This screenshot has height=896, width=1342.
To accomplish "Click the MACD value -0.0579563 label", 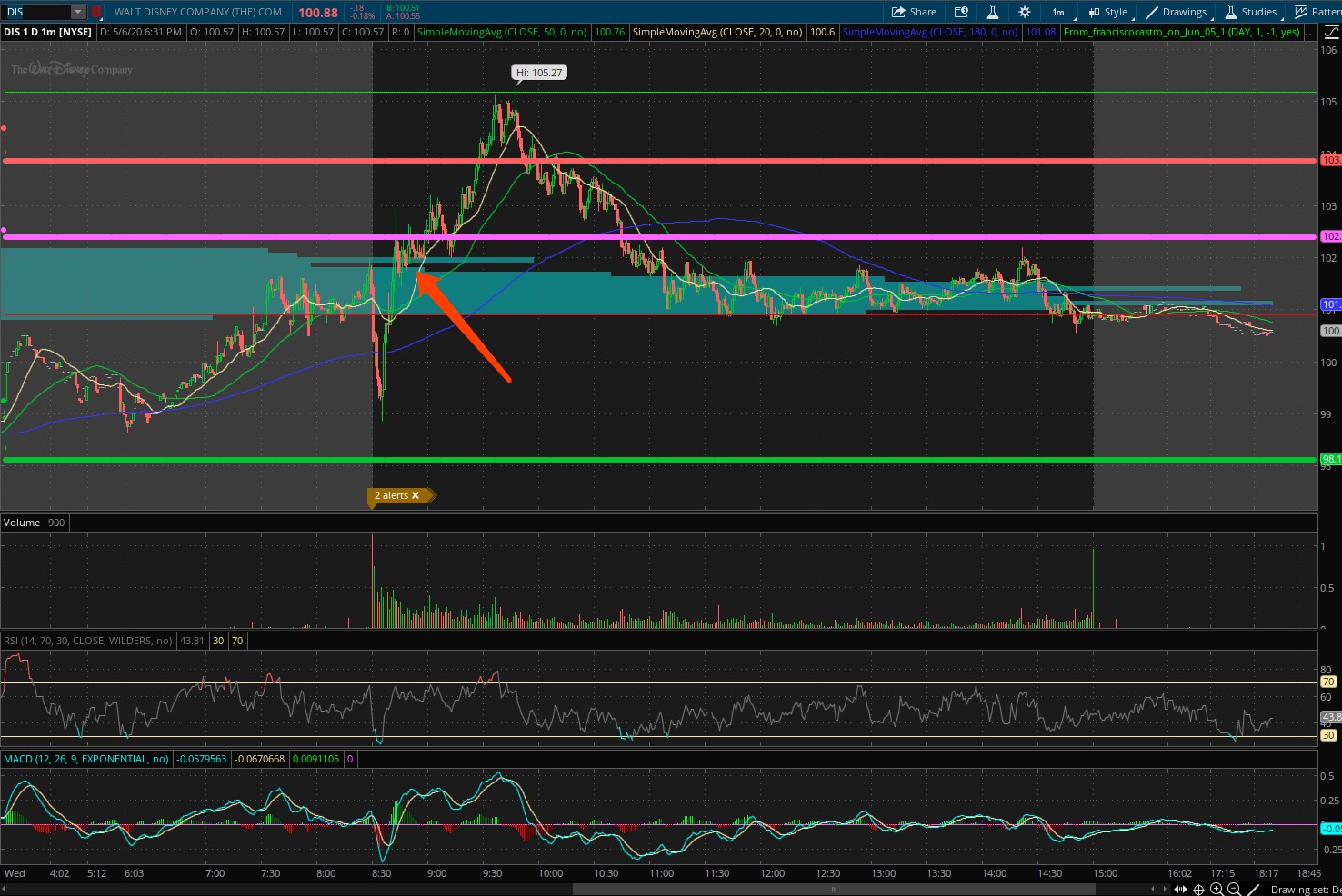I will (x=201, y=759).
